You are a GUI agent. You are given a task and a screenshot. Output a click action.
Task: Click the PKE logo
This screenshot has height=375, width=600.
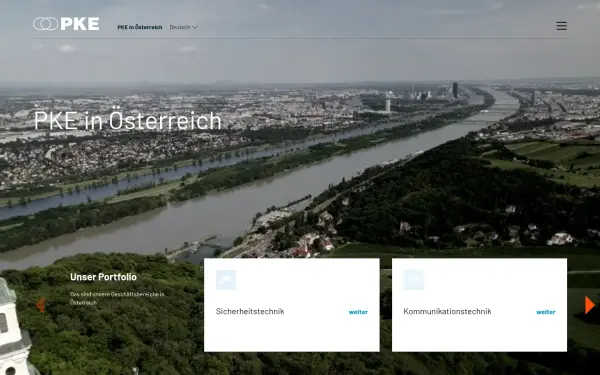pos(66,24)
